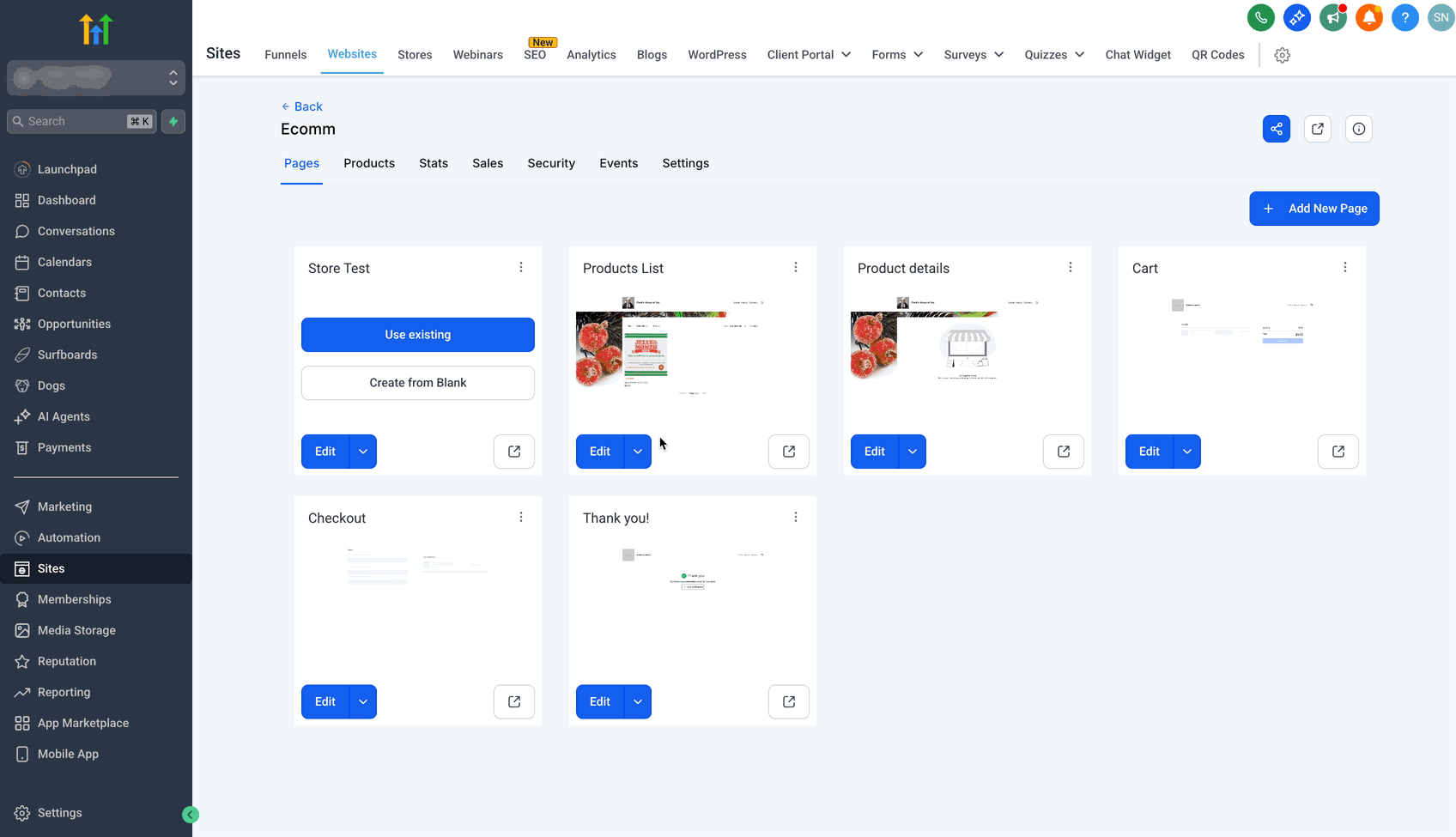The height and width of the screenshot is (837, 1456).
Task: Expand Edit dropdown arrow on Products List
Action: pos(638,452)
